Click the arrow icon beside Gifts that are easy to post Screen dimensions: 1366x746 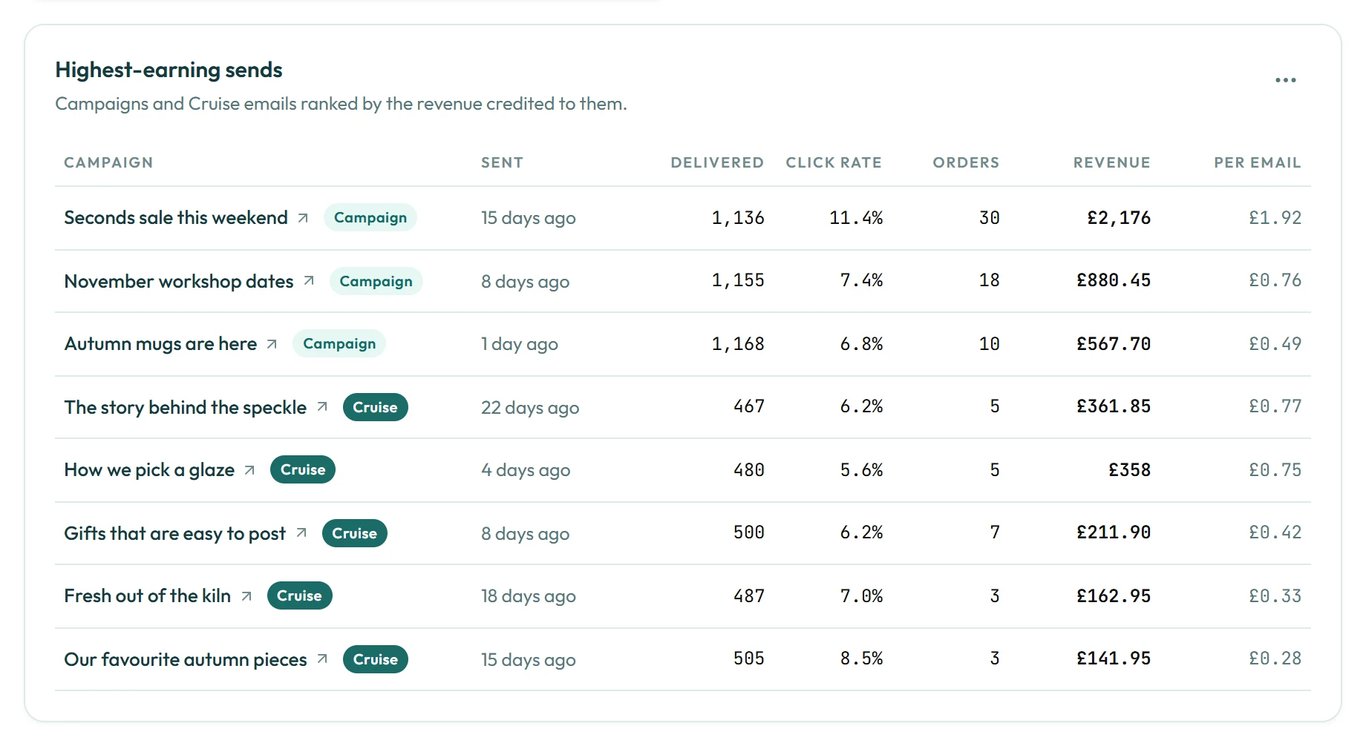click(301, 533)
